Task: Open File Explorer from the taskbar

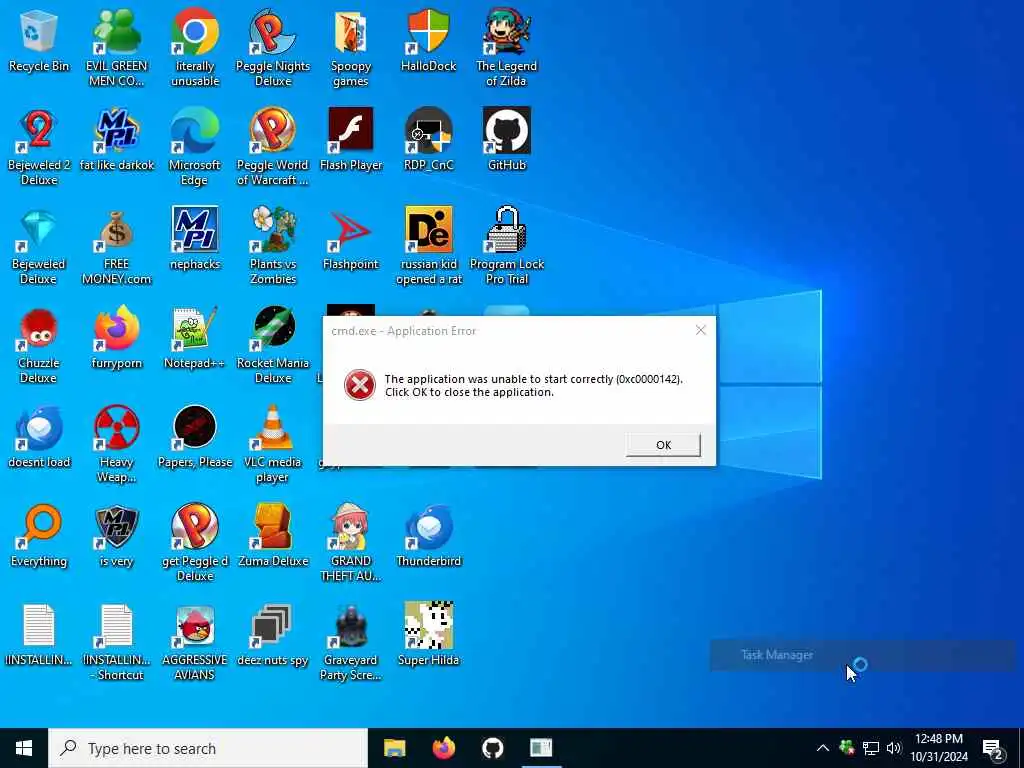Action: [394, 748]
